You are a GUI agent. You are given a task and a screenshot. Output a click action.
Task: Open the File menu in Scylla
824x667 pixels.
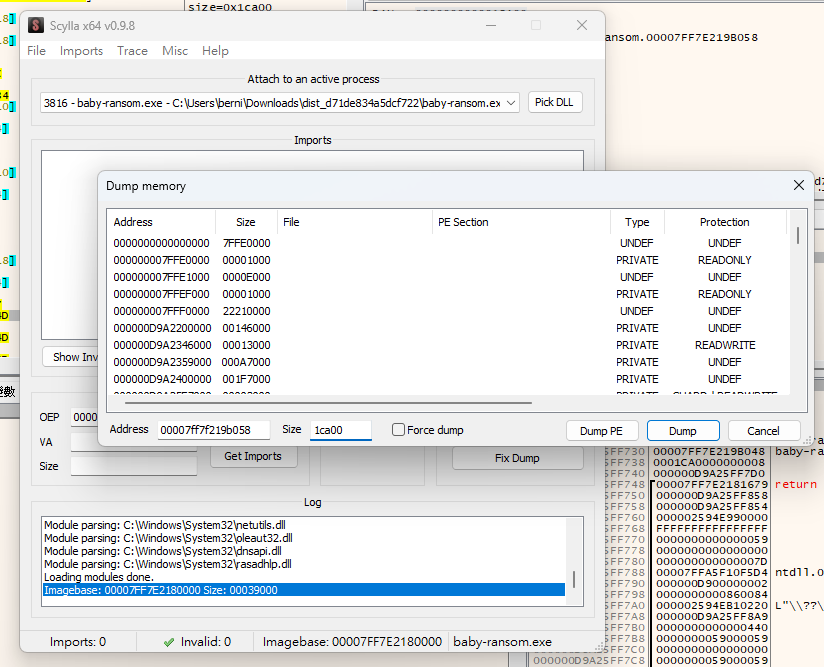pyautogui.click(x=36, y=51)
